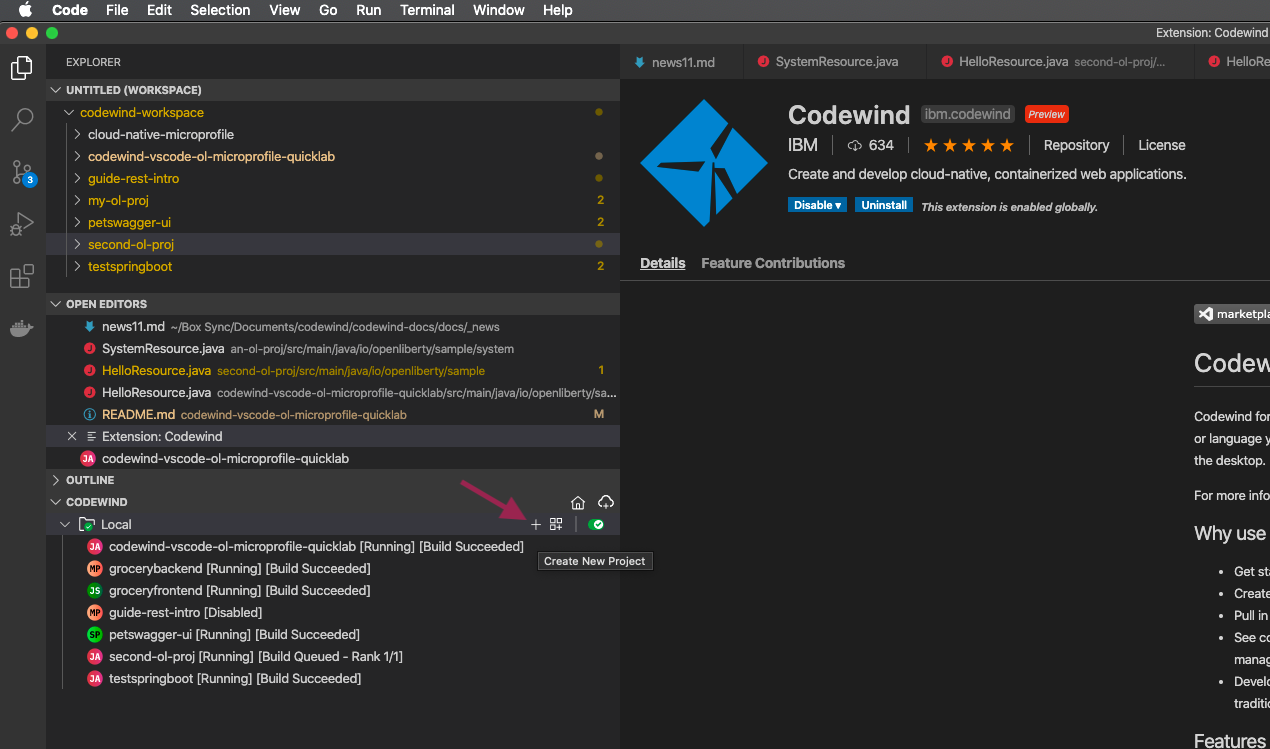Click the info icon beside README.md
The image size is (1270, 749).
pyautogui.click(x=90, y=414)
